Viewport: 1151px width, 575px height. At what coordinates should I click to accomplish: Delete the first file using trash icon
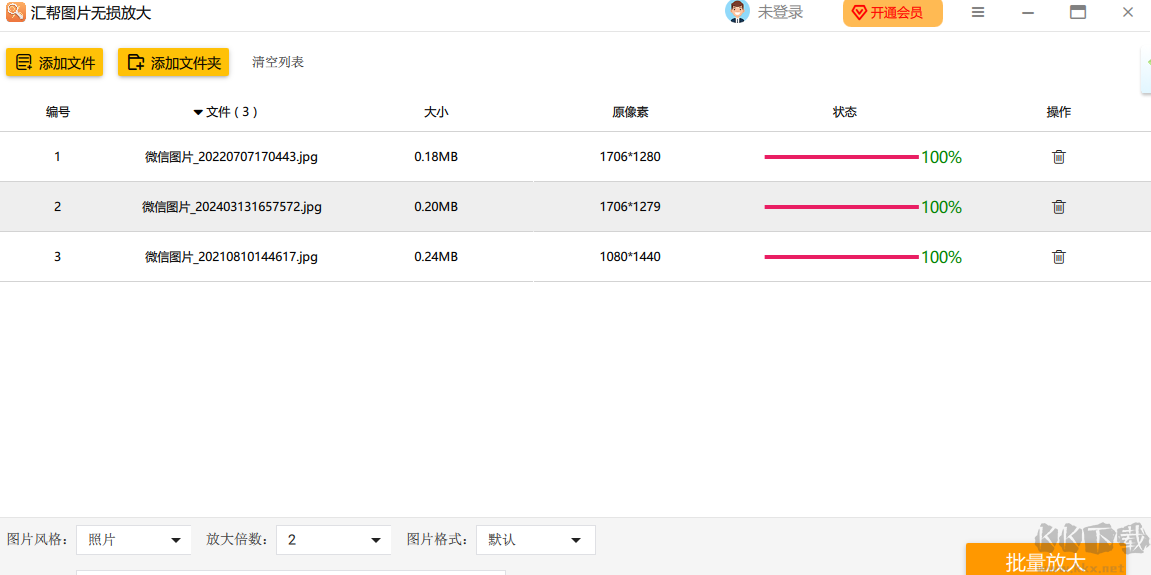(1058, 157)
